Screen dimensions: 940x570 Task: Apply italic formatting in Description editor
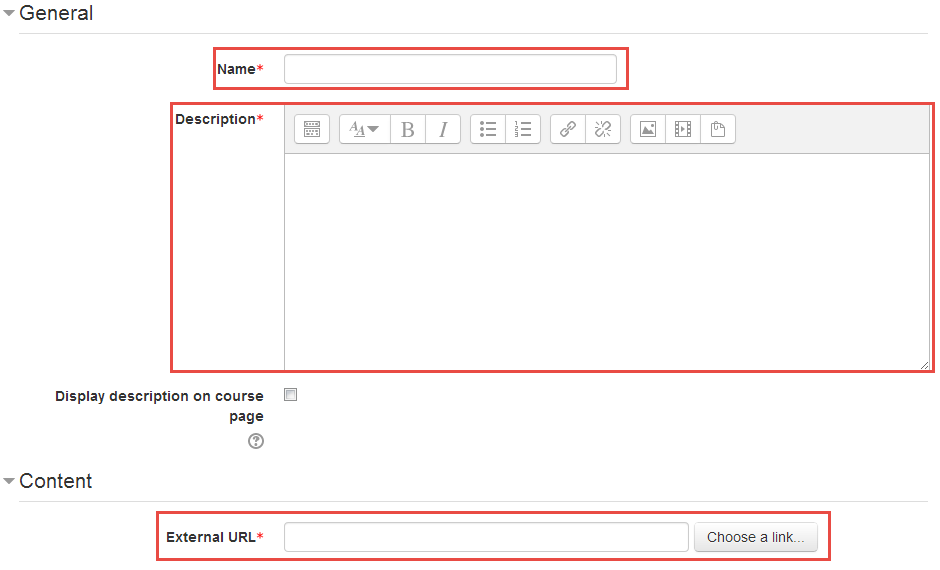tap(443, 129)
